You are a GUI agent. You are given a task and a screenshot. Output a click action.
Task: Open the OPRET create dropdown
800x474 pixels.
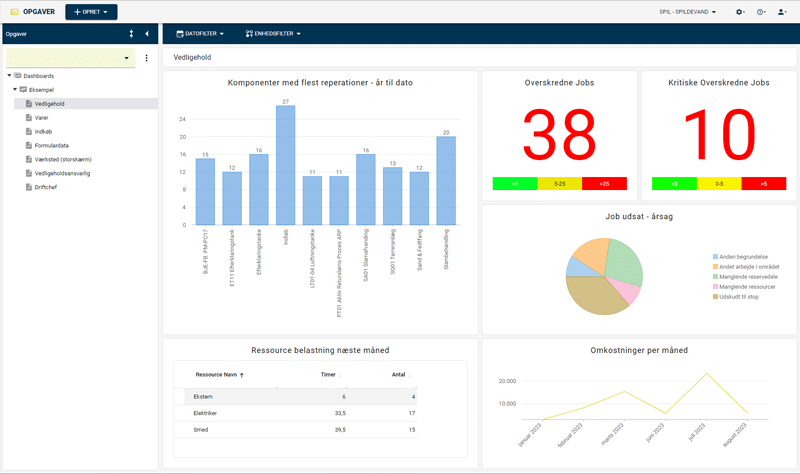click(91, 12)
